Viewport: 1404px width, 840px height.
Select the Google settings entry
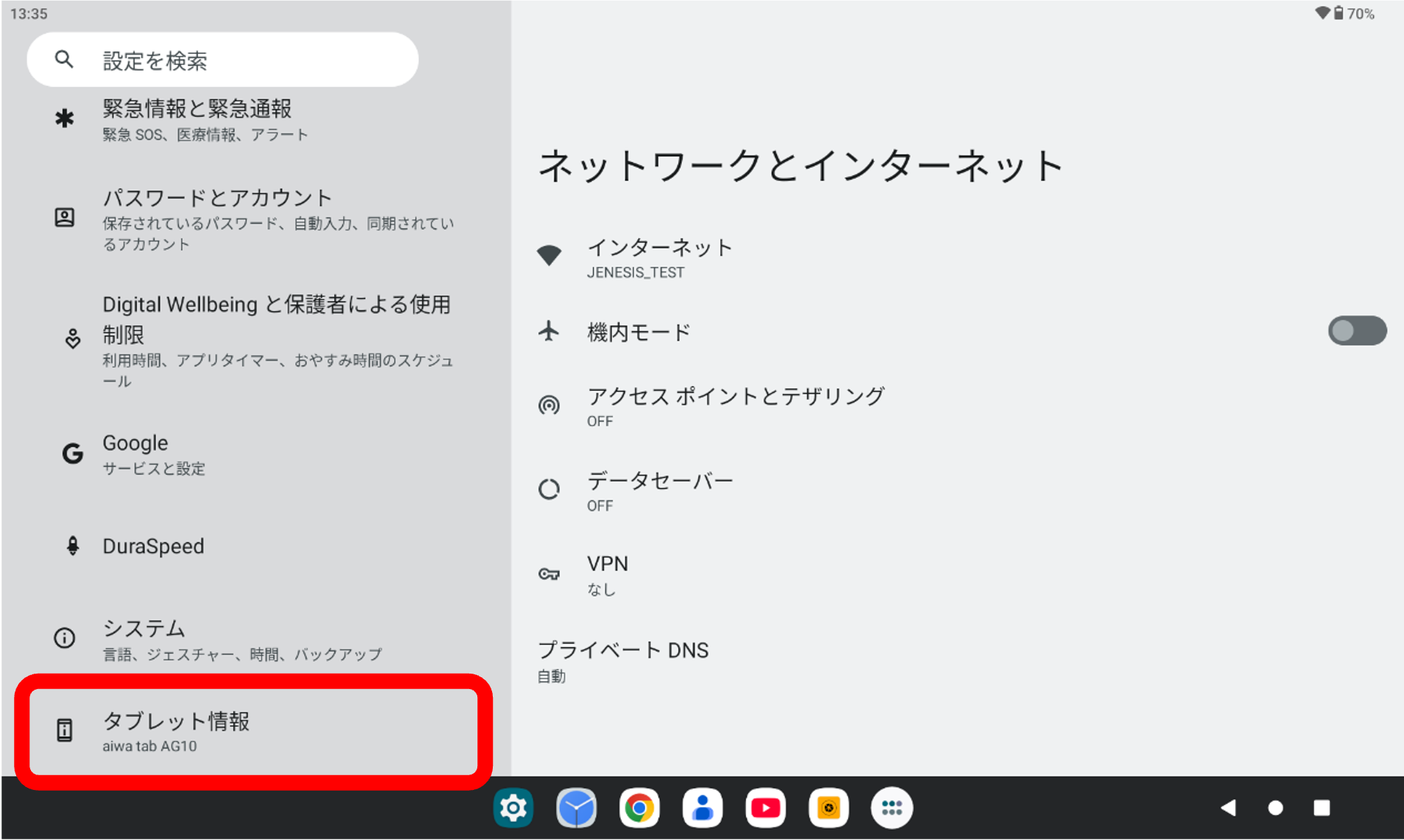(221, 453)
